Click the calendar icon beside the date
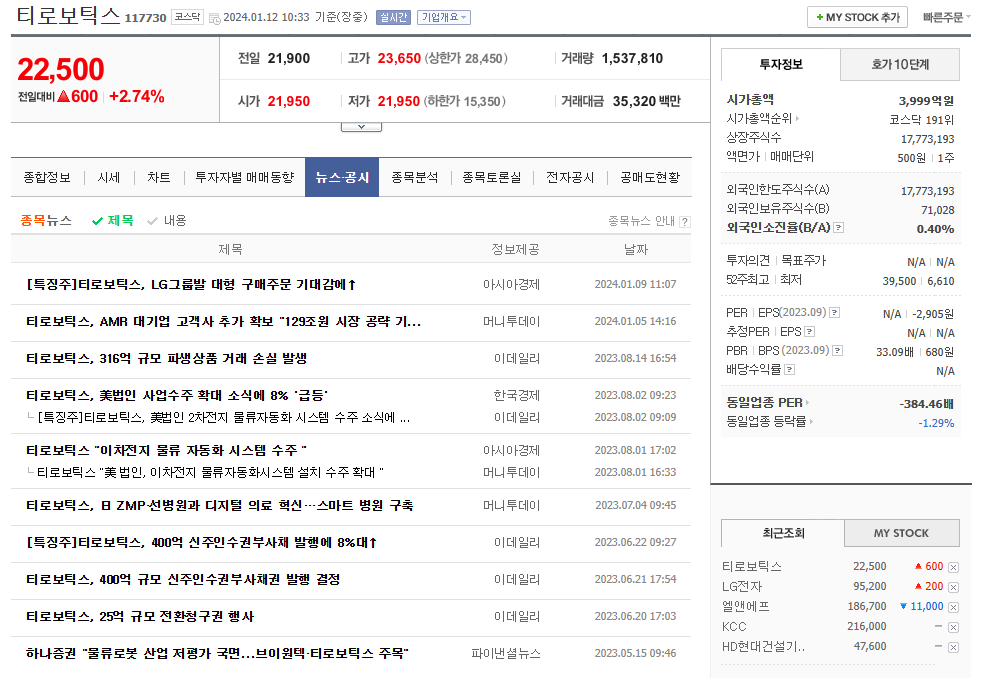 [x=214, y=18]
